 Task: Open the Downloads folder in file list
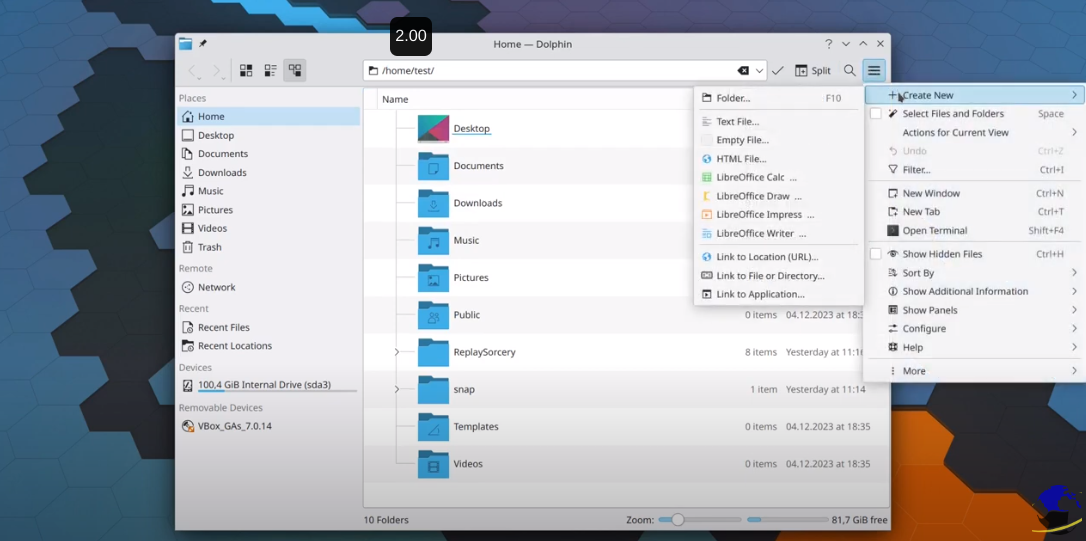(x=478, y=203)
